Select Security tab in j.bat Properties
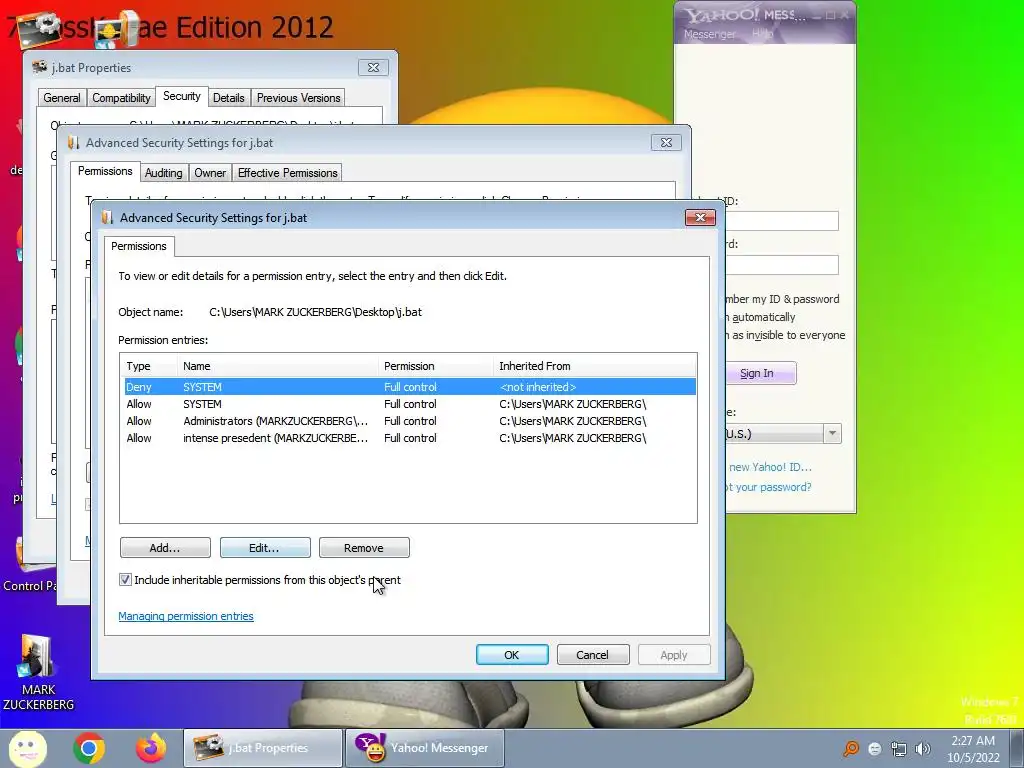The width and height of the screenshot is (1024, 768). [x=182, y=97]
